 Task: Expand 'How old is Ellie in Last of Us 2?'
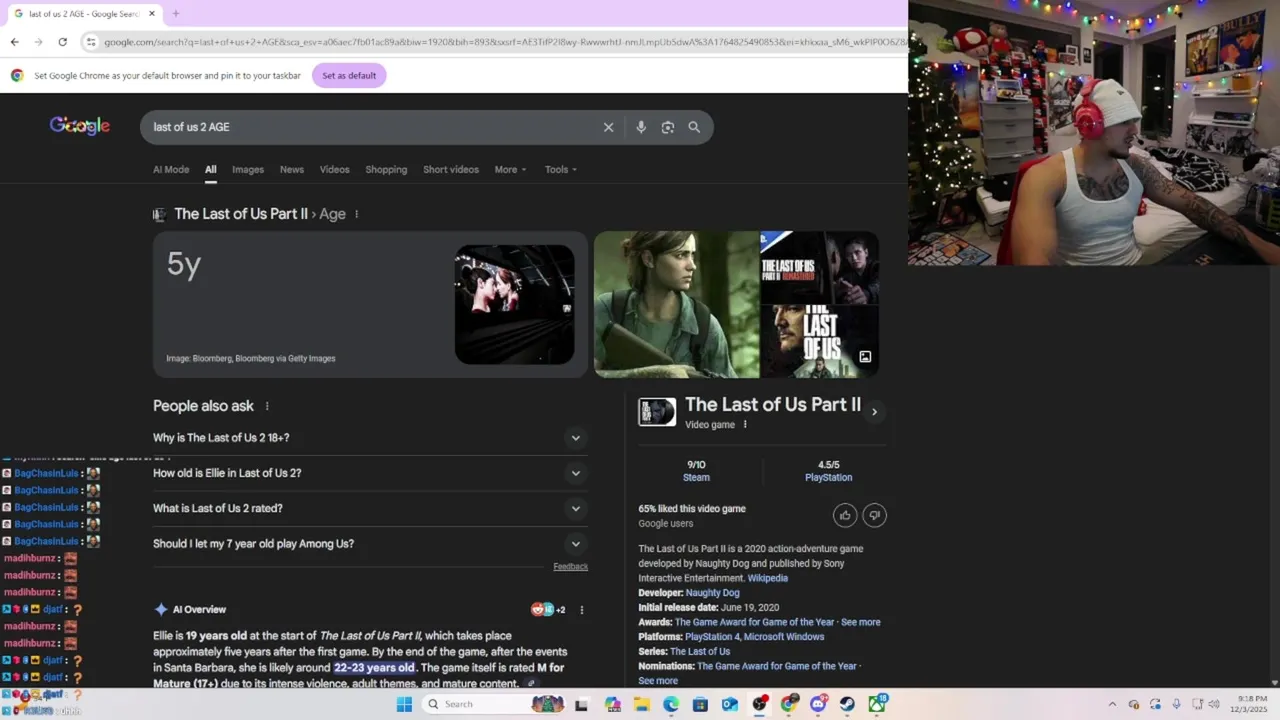pyautogui.click(x=370, y=473)
